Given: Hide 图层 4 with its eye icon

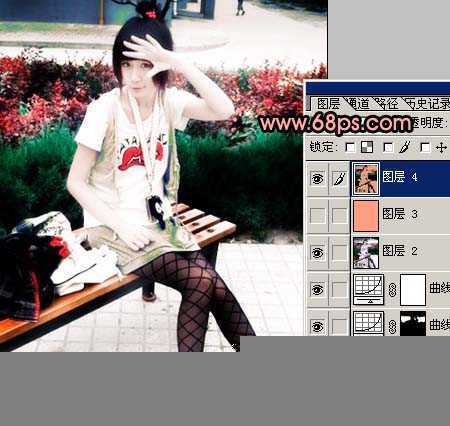Looking at the screenshot, I should (x=317, y=179).
